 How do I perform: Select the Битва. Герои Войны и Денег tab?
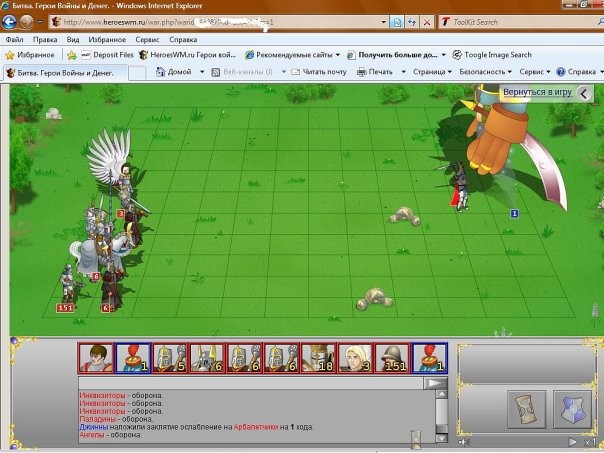pyautogui.click(x=65, y=72)
